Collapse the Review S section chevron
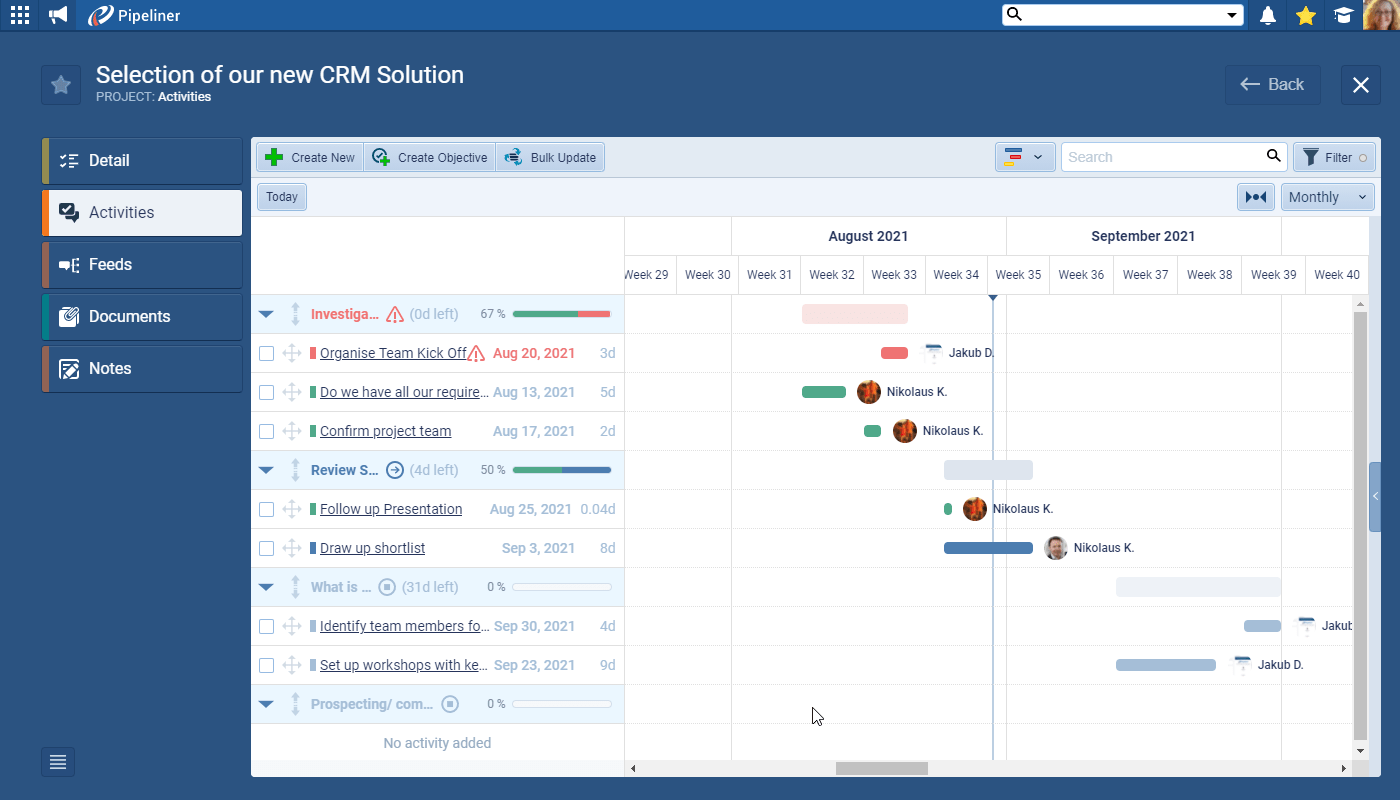Screen dimensions: 1400x800 tap(266, 470)
